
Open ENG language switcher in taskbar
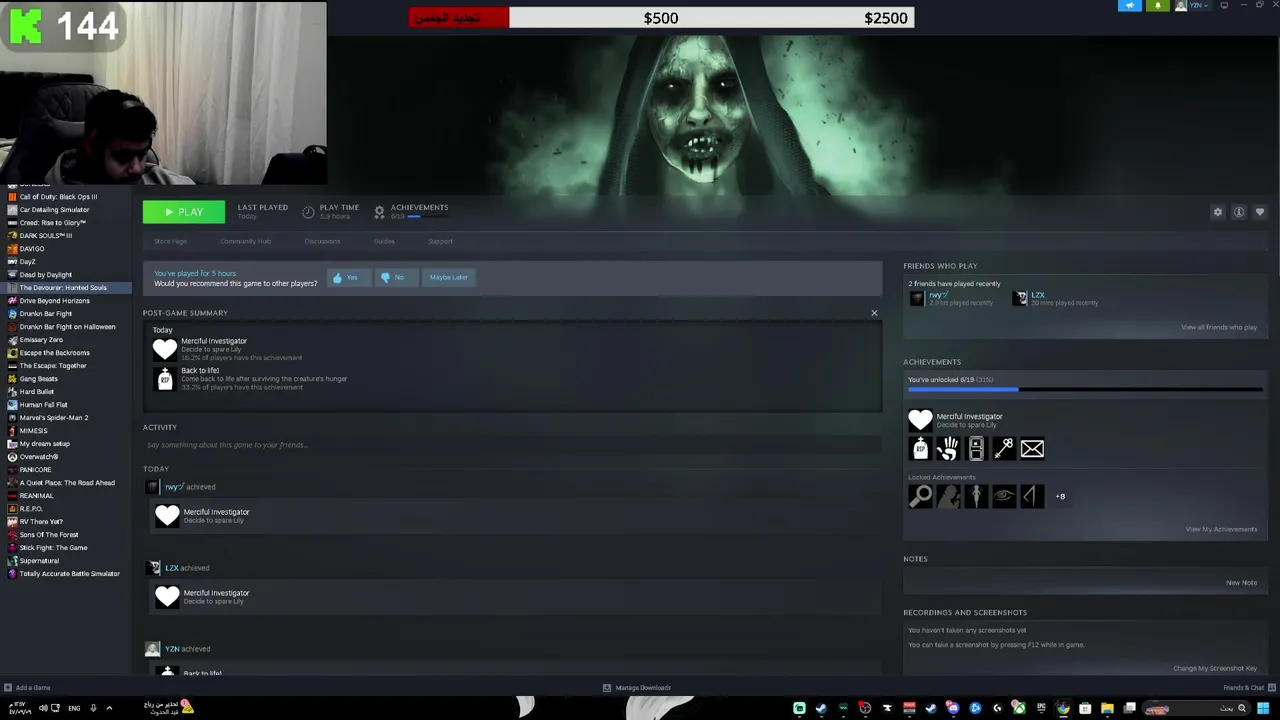(74, 708)
